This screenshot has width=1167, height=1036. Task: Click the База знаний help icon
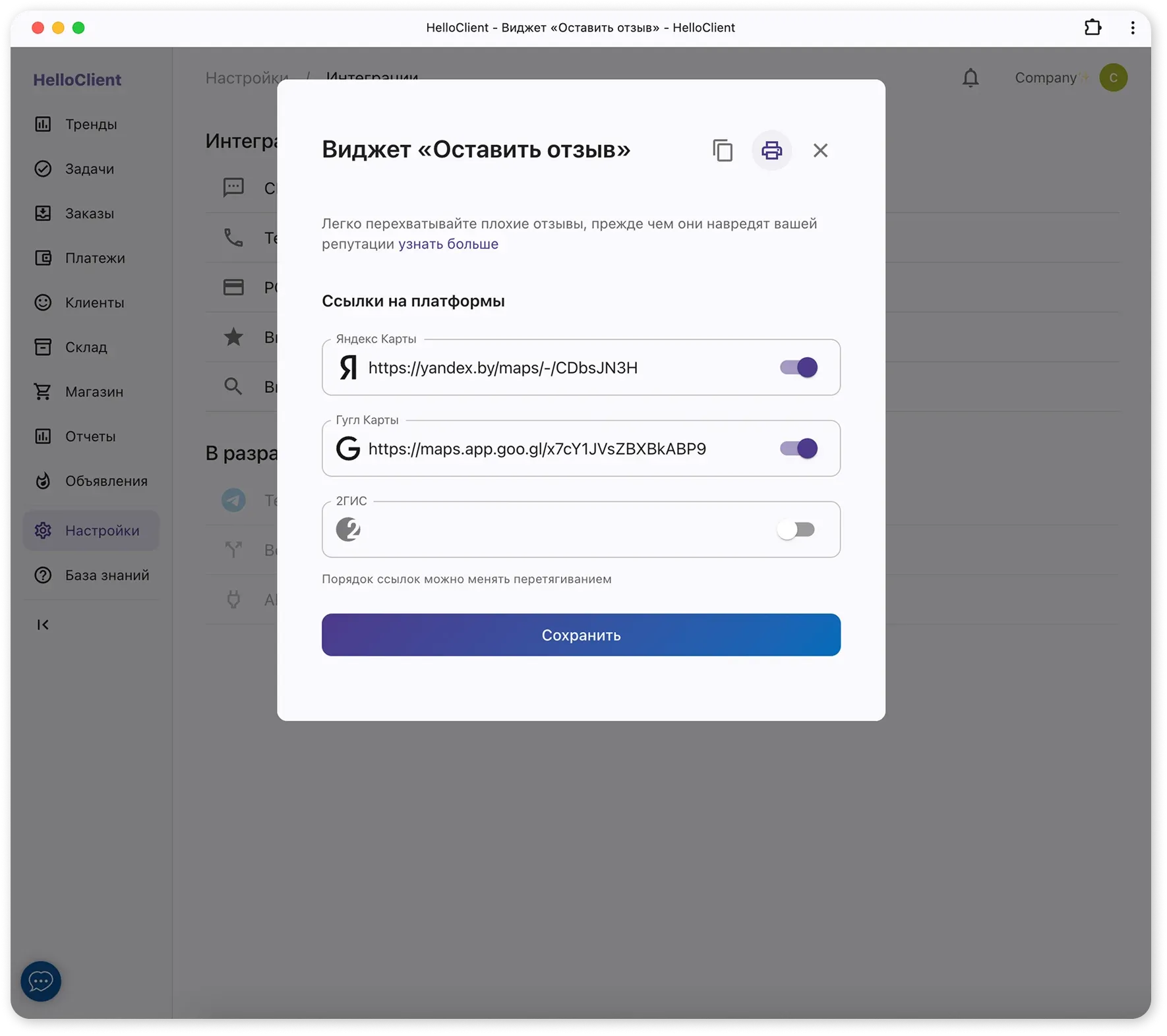click(x=43, y=575)
